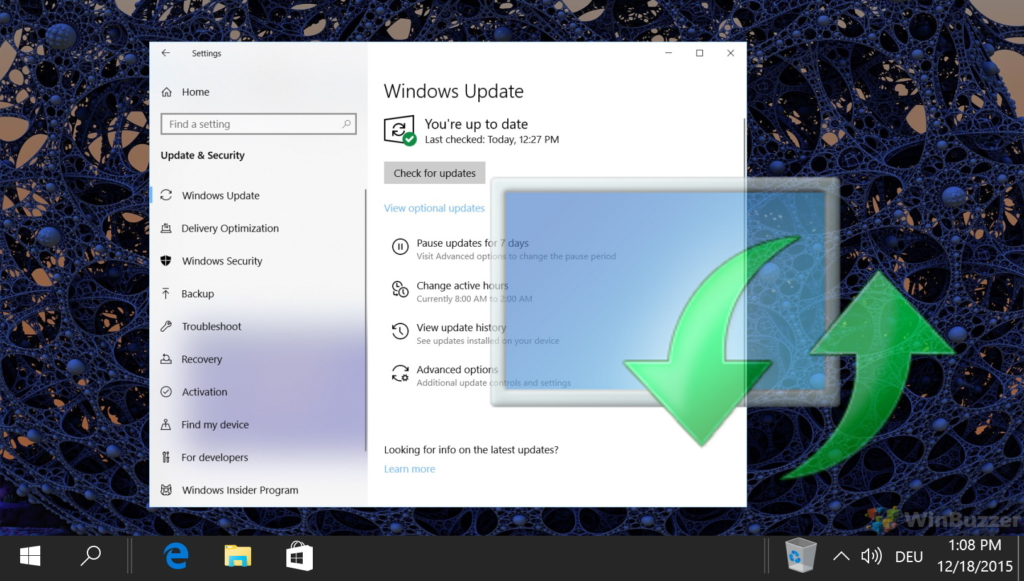Click the sidebar vertical scrollbar

point(366,320)
